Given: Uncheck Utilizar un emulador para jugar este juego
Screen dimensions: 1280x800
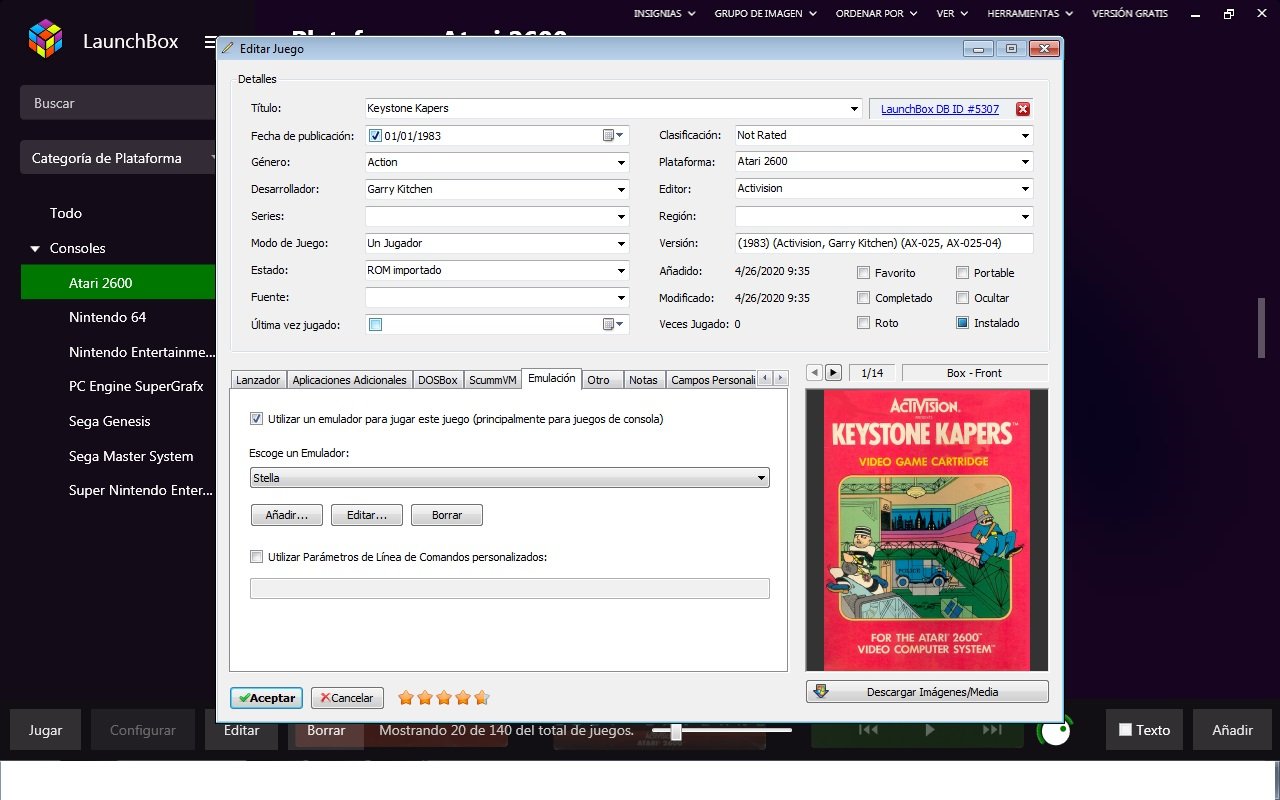Looking at the screenshot, I should tap(257, 419).
